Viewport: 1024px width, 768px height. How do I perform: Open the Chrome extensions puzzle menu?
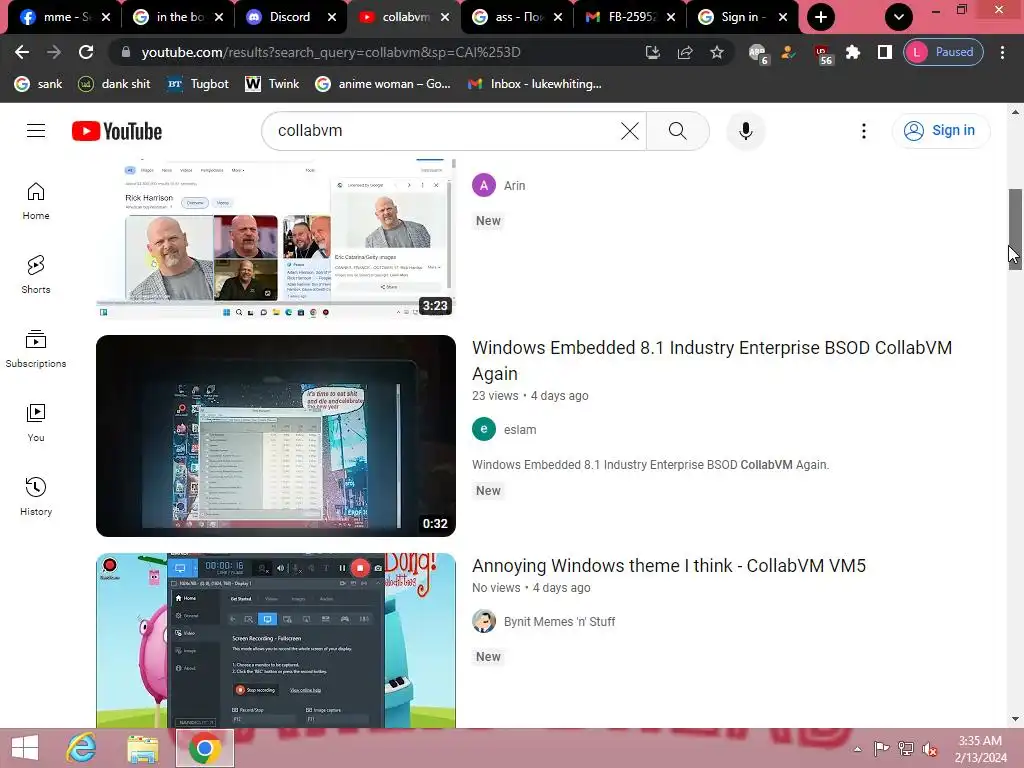(x=852, y=52)
